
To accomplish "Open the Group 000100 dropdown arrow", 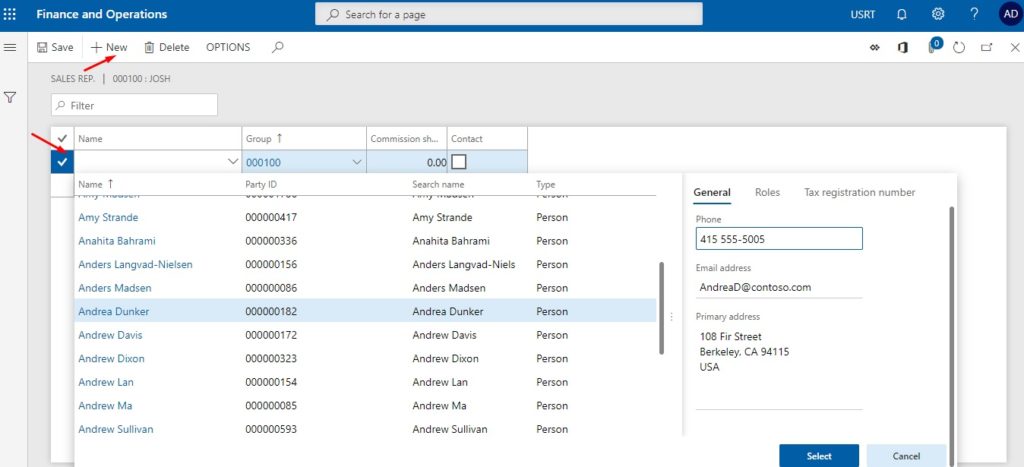I will tap(357, 162).
